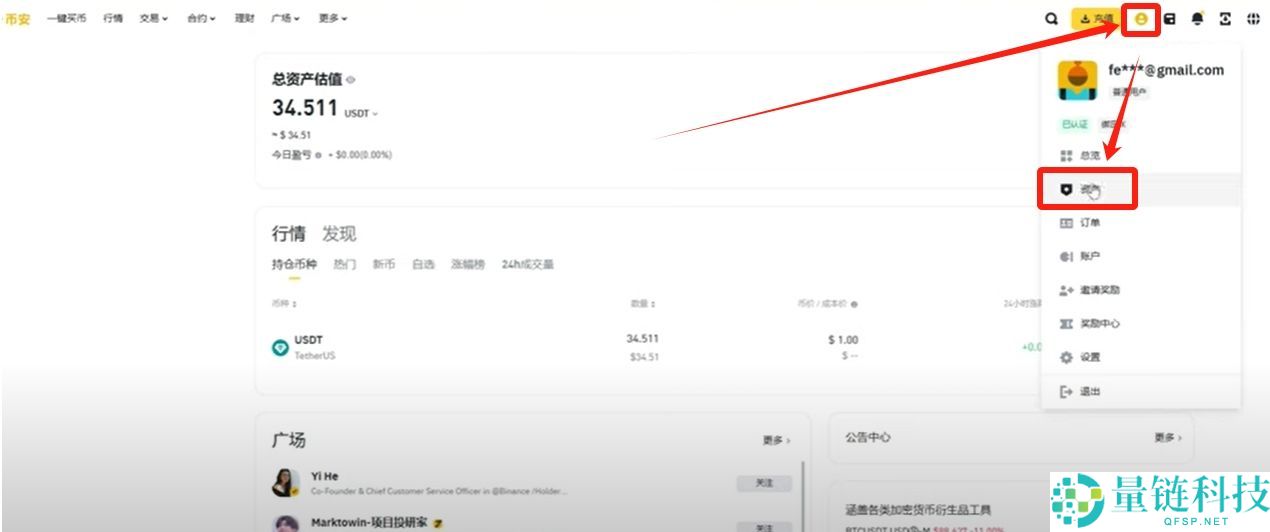Click the 涵盖各类加密货币衍生品工具 announcement

(918, 510)
